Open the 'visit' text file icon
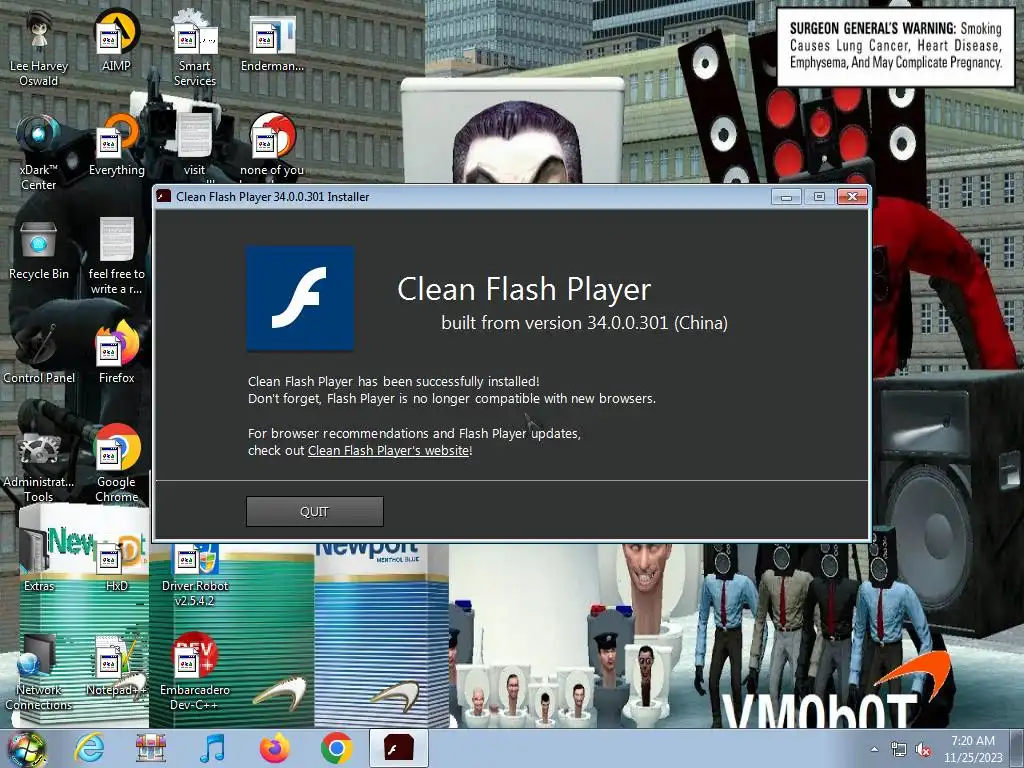1024x768 pixels. coord(195,146)
